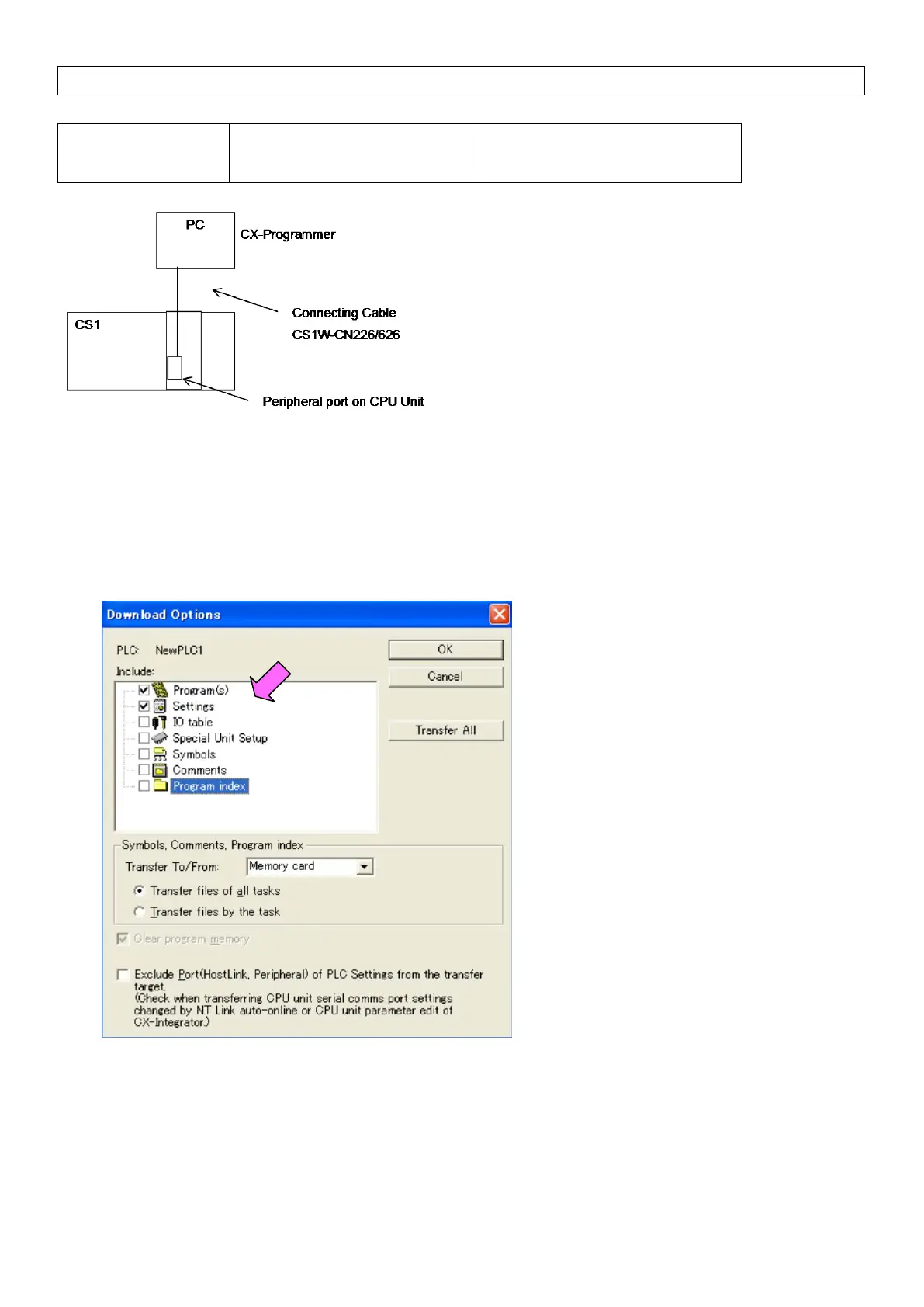
Task: Open the Transfer To/From dropdown arrow
Action: (x=365, y=867)
